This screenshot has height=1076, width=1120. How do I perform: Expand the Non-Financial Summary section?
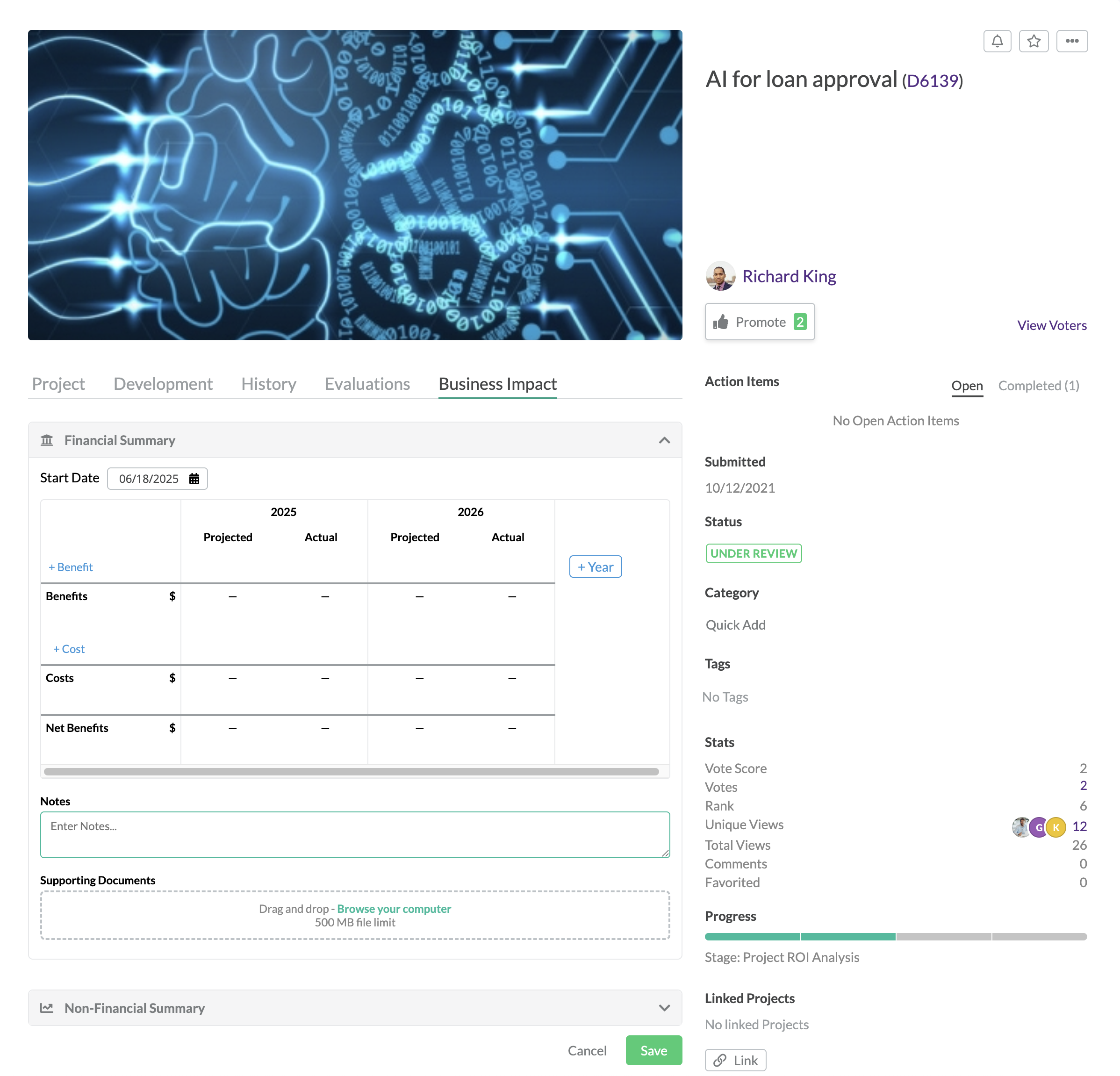[x=664, y=1008]
